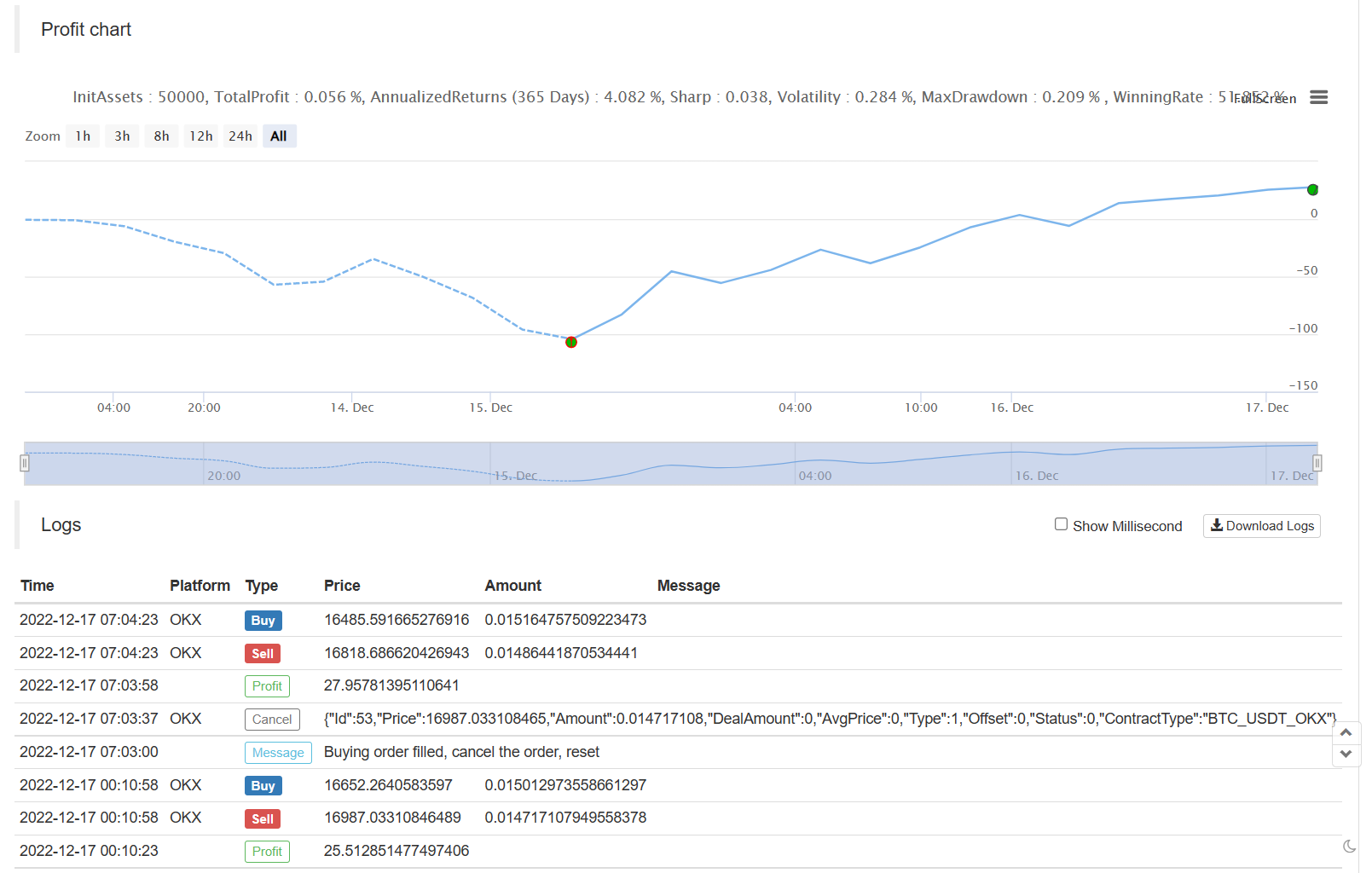The image size is (1372, 873).
Task: Click the moon dark-mode icon
Action: pos(1349,847)
